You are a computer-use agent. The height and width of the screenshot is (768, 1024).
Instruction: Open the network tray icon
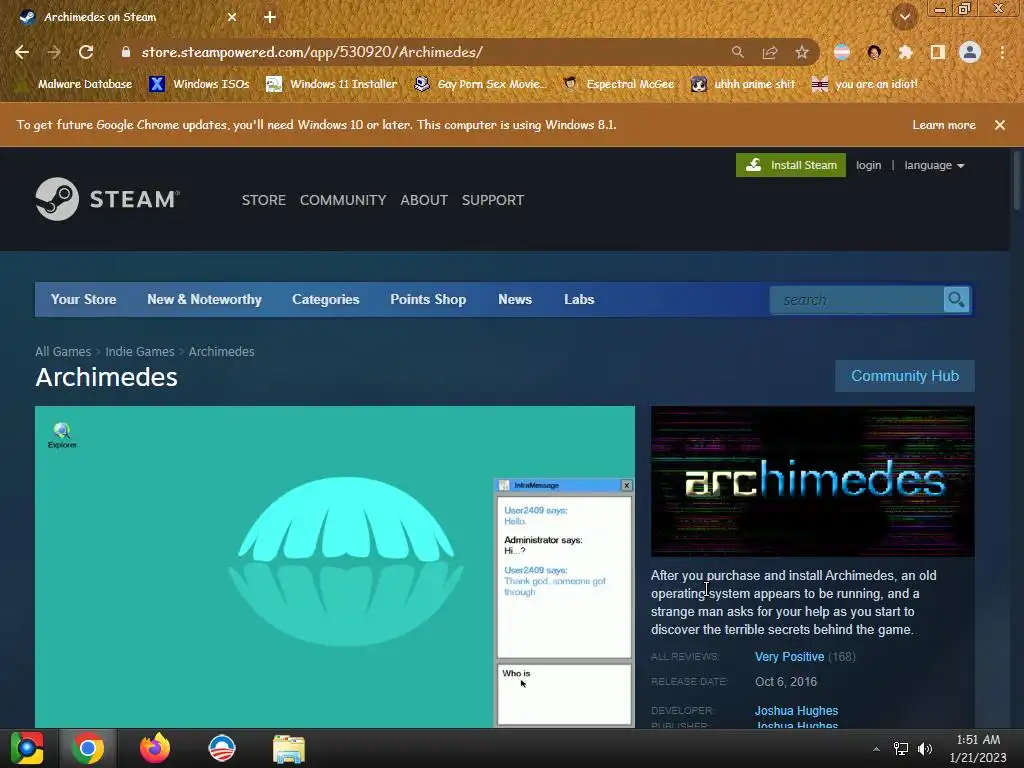point(901,749)
